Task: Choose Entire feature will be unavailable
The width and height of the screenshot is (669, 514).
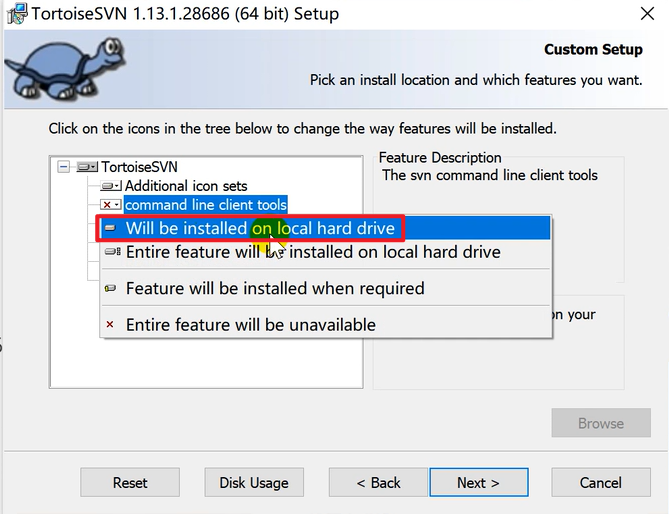Action: coord(325,325)
